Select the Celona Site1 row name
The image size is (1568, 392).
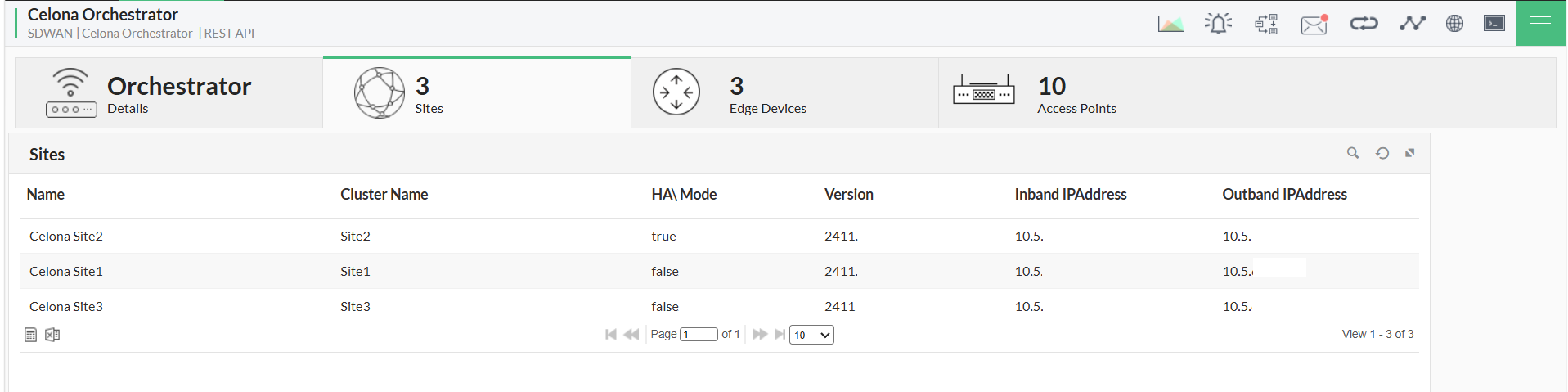click(x=66, y=271)
